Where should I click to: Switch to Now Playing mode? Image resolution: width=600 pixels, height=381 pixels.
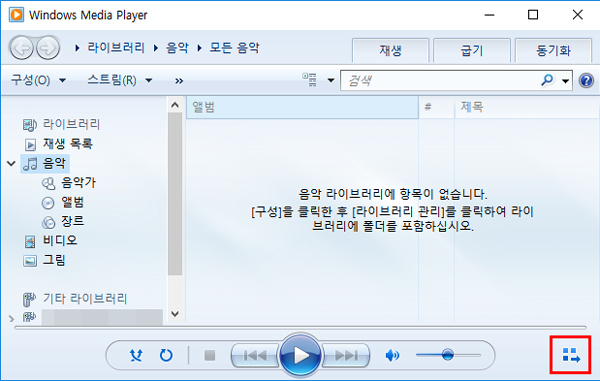click(x=571, y=355)
